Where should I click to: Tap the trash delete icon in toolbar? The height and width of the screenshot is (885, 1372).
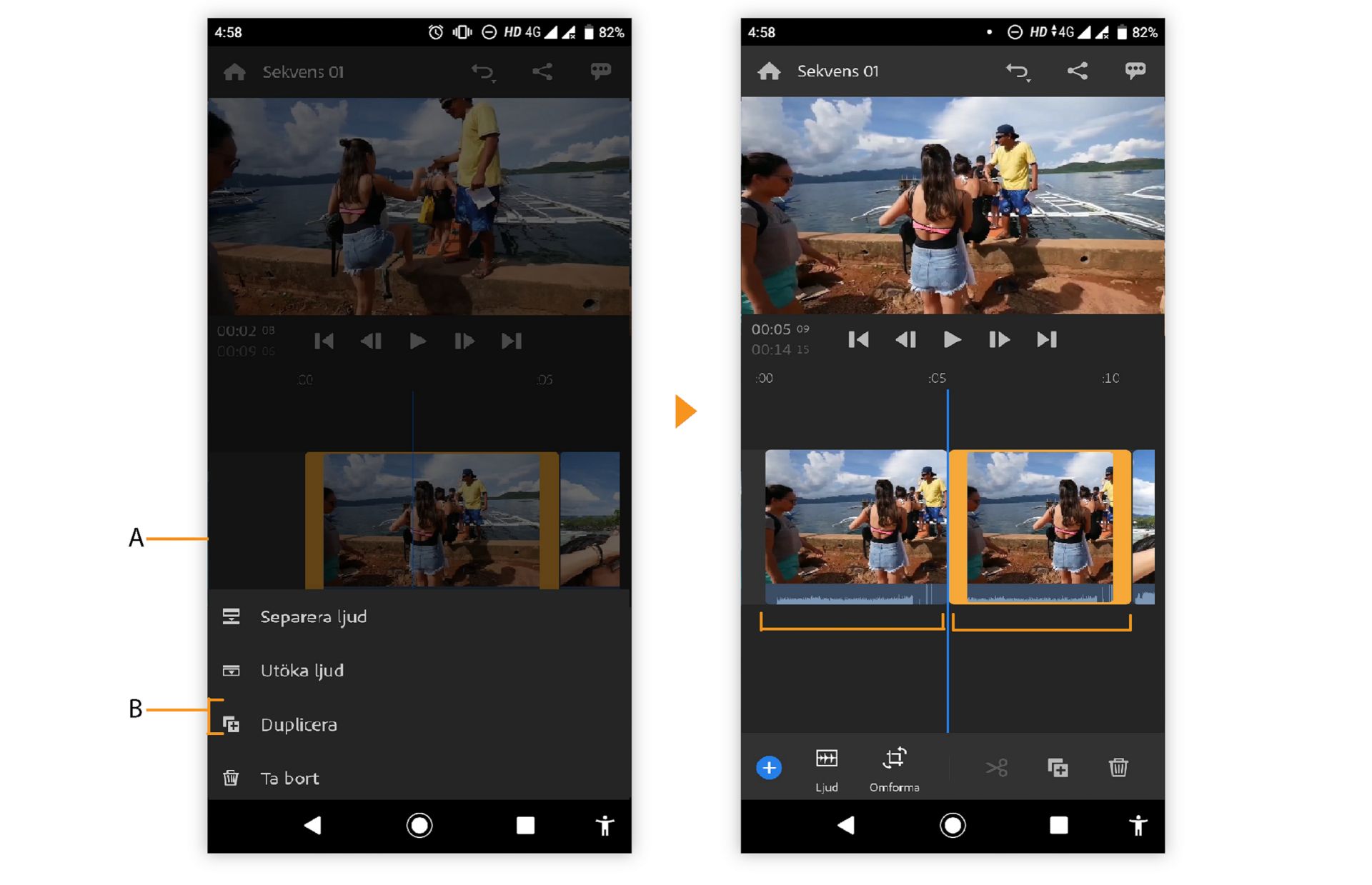(x=1118, y=768)
